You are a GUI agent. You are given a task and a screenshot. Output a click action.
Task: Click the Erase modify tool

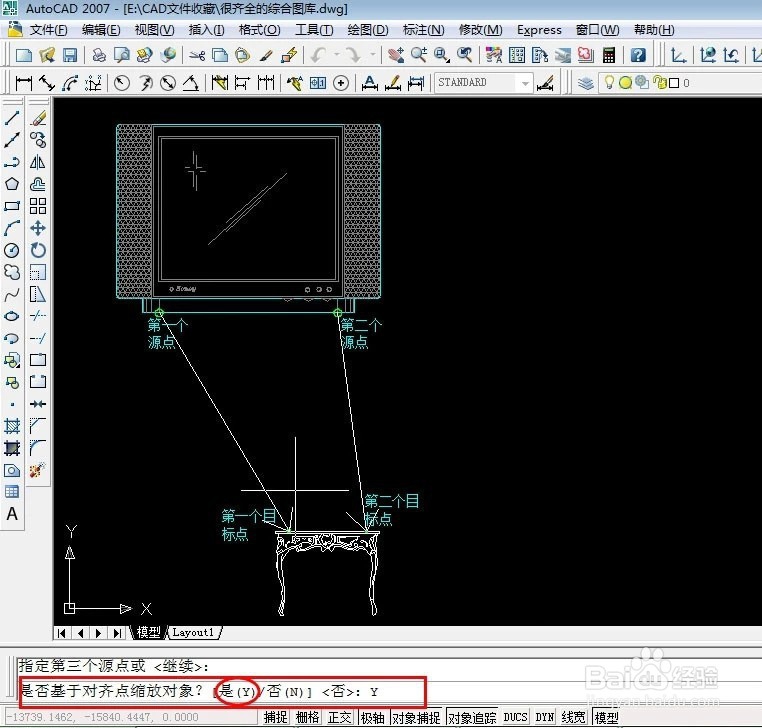[x=38, y=118]
